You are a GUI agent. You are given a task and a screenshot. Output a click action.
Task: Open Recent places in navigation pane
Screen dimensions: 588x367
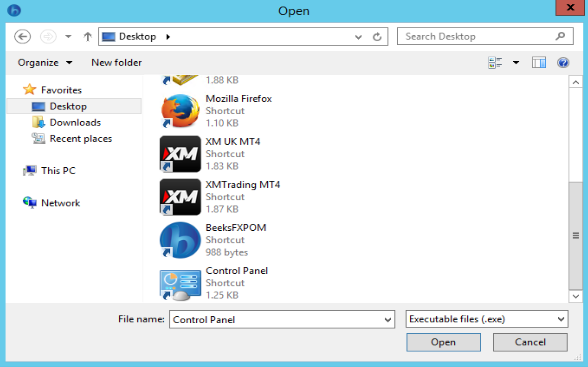[x=81, y=139]
